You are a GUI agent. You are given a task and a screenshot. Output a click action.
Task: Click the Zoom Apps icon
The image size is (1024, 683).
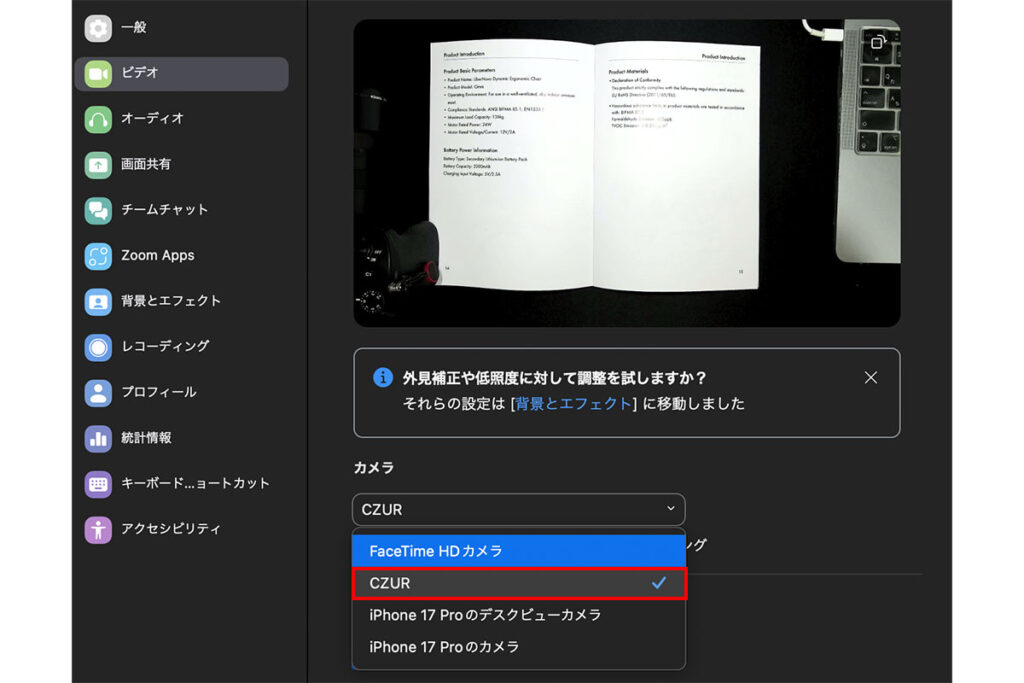(x=98, y=256)
